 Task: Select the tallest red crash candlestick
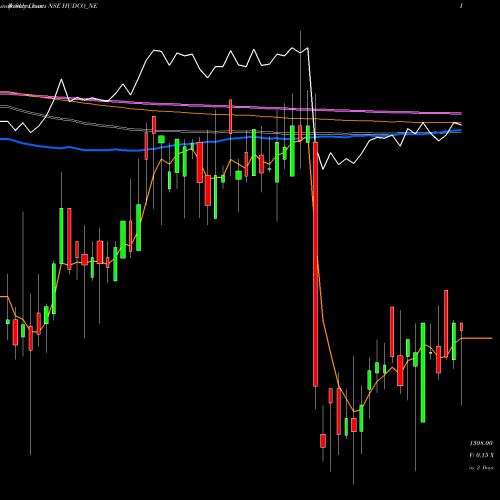[x=315, y=264]
